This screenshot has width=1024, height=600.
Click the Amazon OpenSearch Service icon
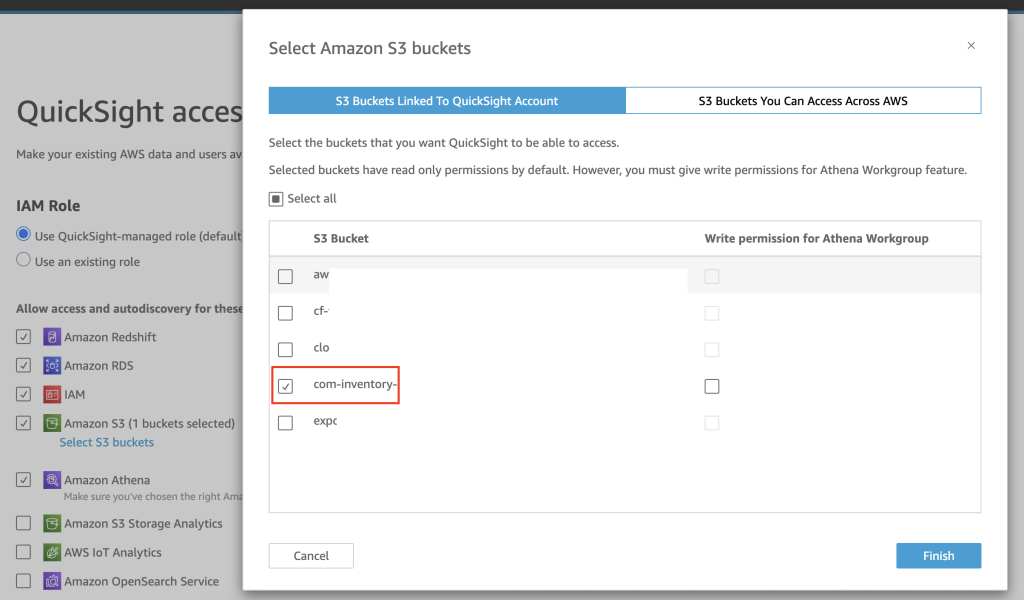click(52, 581)
